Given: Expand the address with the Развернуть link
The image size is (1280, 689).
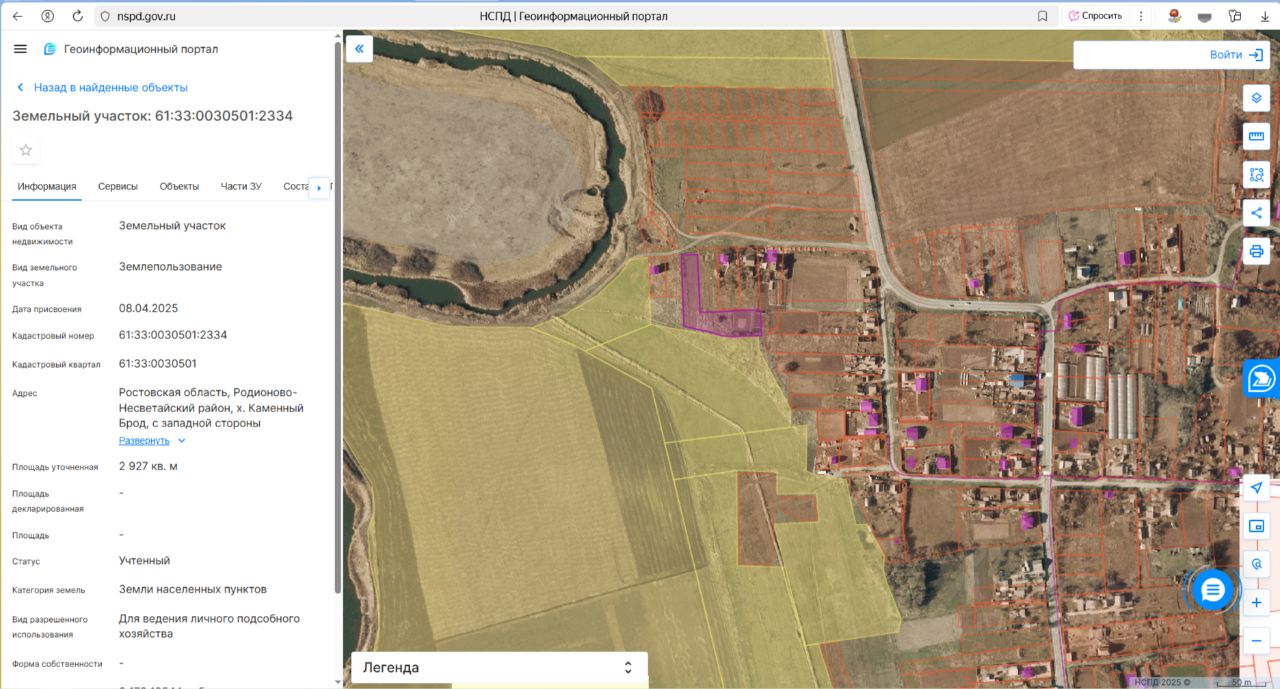Looking at the screenshot, I should pos(152,440).
